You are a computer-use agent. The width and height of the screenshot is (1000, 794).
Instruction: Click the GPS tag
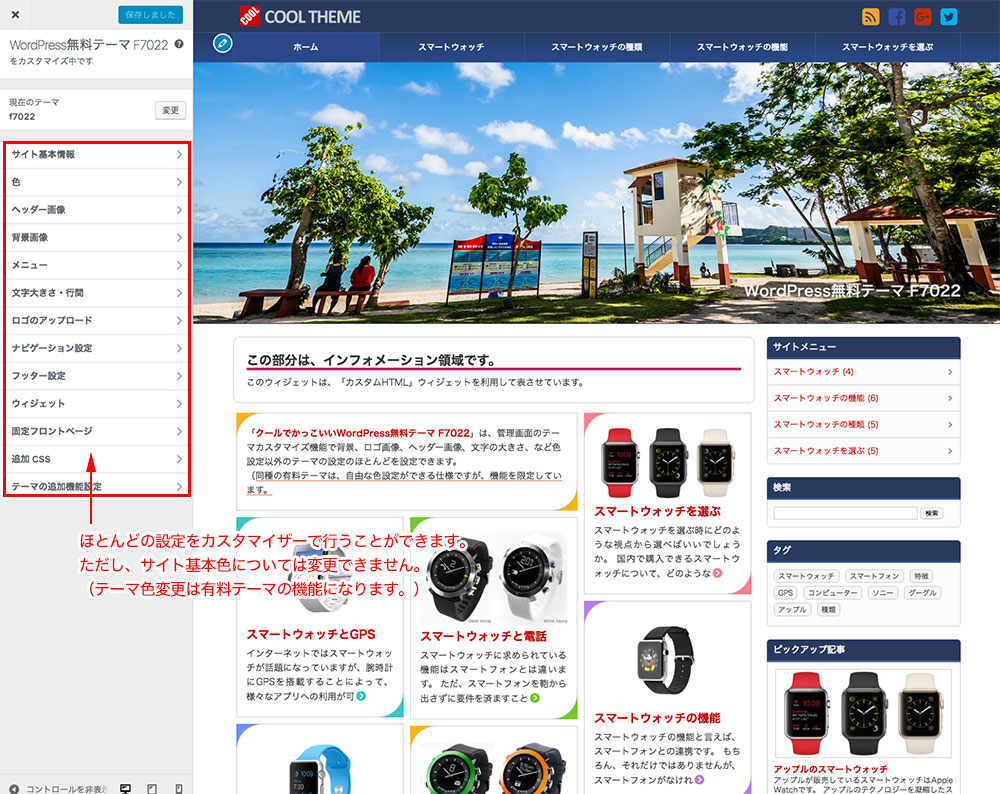coord(786,593)
